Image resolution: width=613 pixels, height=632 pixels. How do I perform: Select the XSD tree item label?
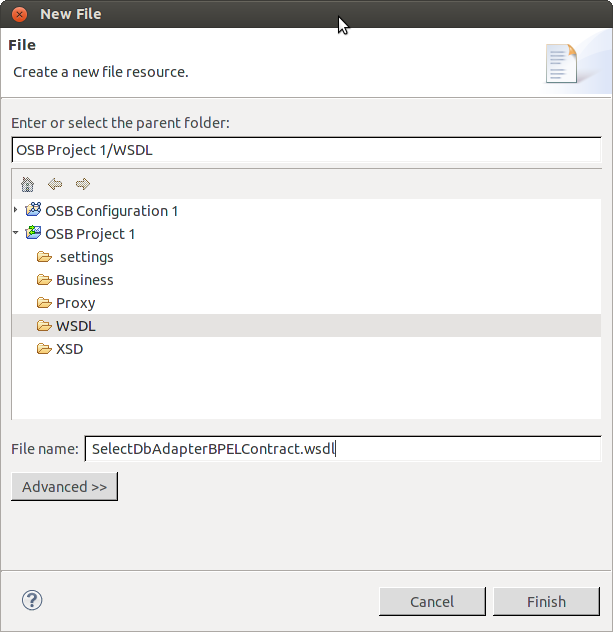click(70, 349)
